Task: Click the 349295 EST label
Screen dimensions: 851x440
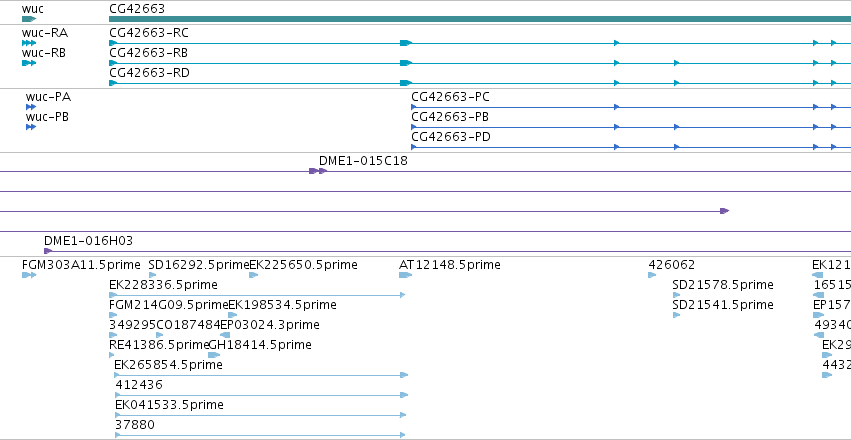Action: tap(132, 325)
